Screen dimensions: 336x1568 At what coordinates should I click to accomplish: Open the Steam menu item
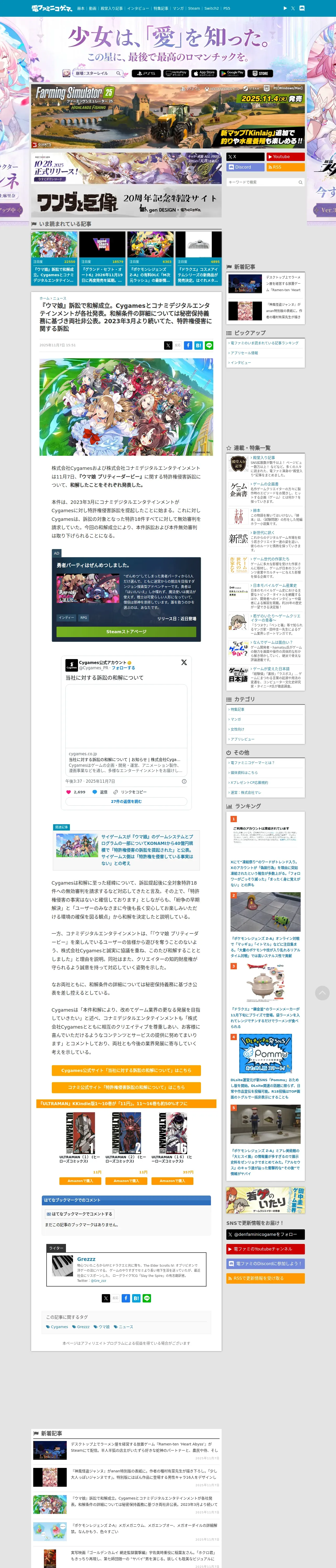194,9
